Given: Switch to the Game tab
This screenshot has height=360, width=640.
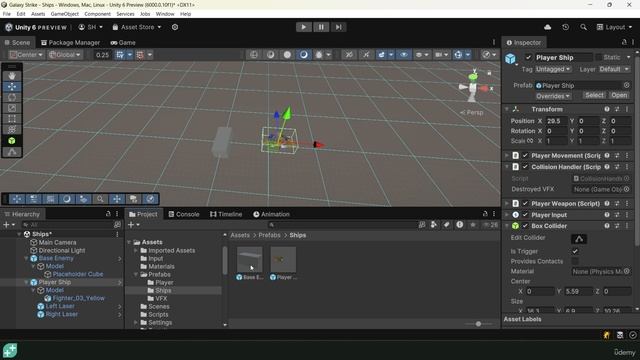Looking at the screenshot, I should [123, 42].
